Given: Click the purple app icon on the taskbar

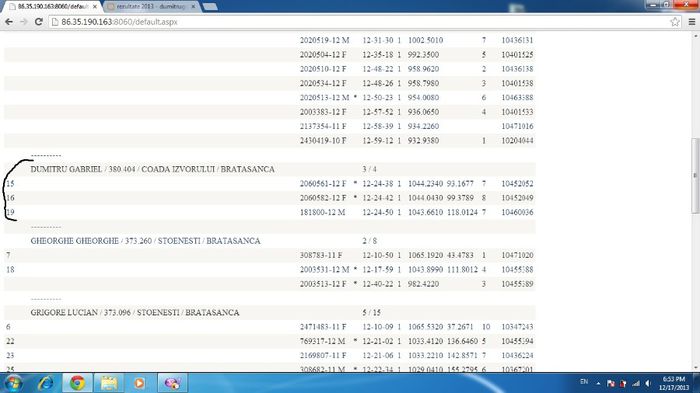Looking at the screenshot, I should tap(172, 383).
